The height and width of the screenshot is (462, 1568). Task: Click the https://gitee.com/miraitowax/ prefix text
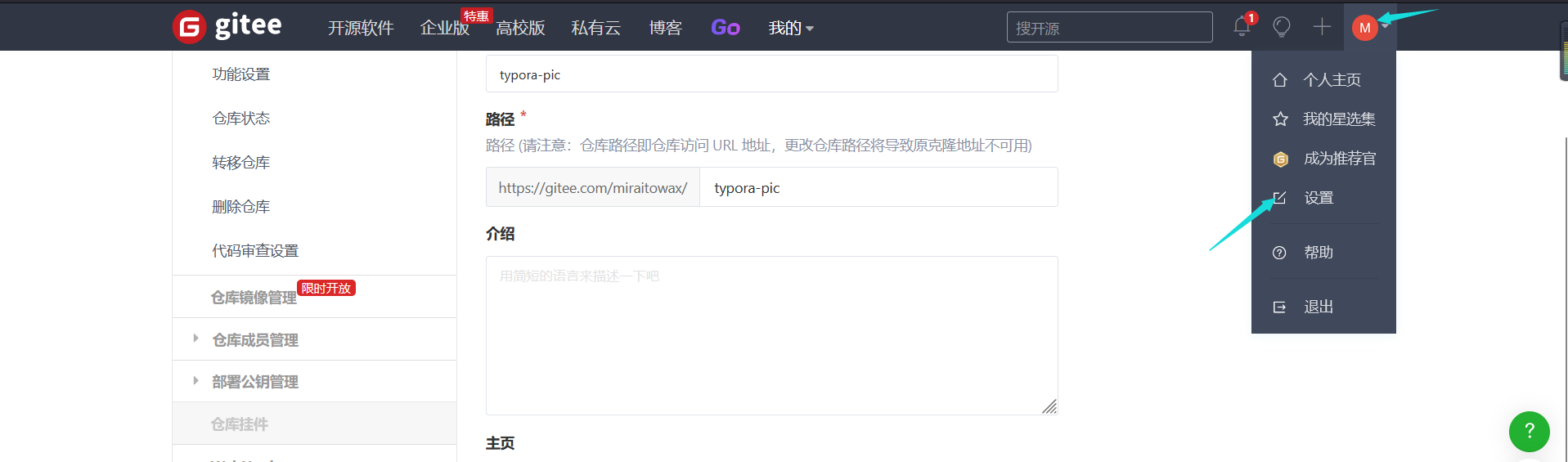tap(593, 188)
